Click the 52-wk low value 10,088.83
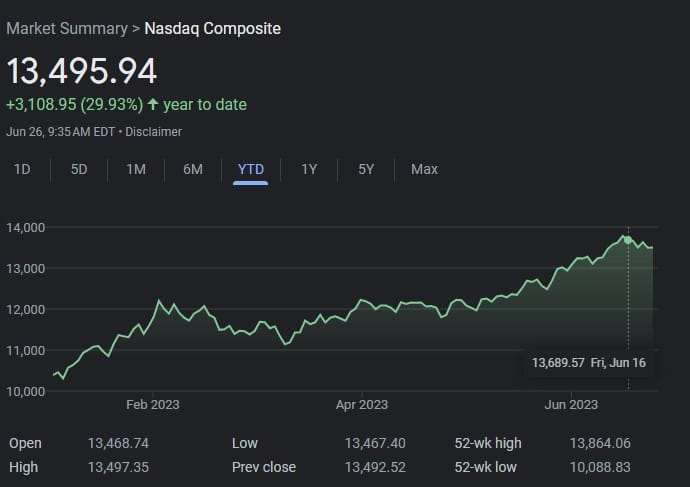690x487 pixels. coord(600,467)
